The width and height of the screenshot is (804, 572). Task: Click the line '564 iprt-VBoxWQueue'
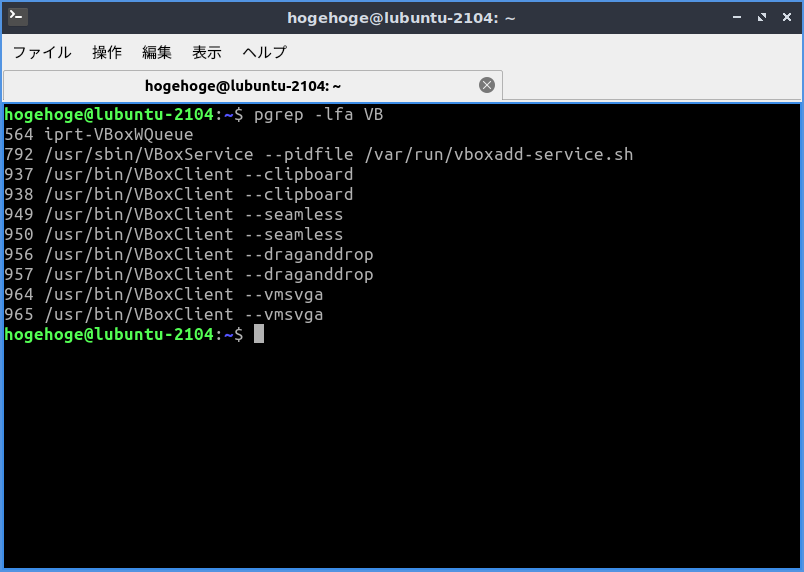point(99,134)
